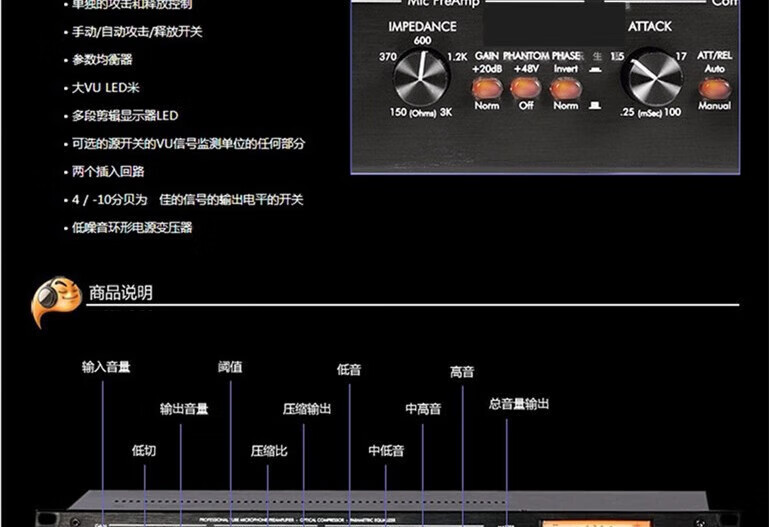The width and height of the screenshot is (769, 527).
Task: Toggle the GAIN +20dB switch
Action: [x=487, y=87]
